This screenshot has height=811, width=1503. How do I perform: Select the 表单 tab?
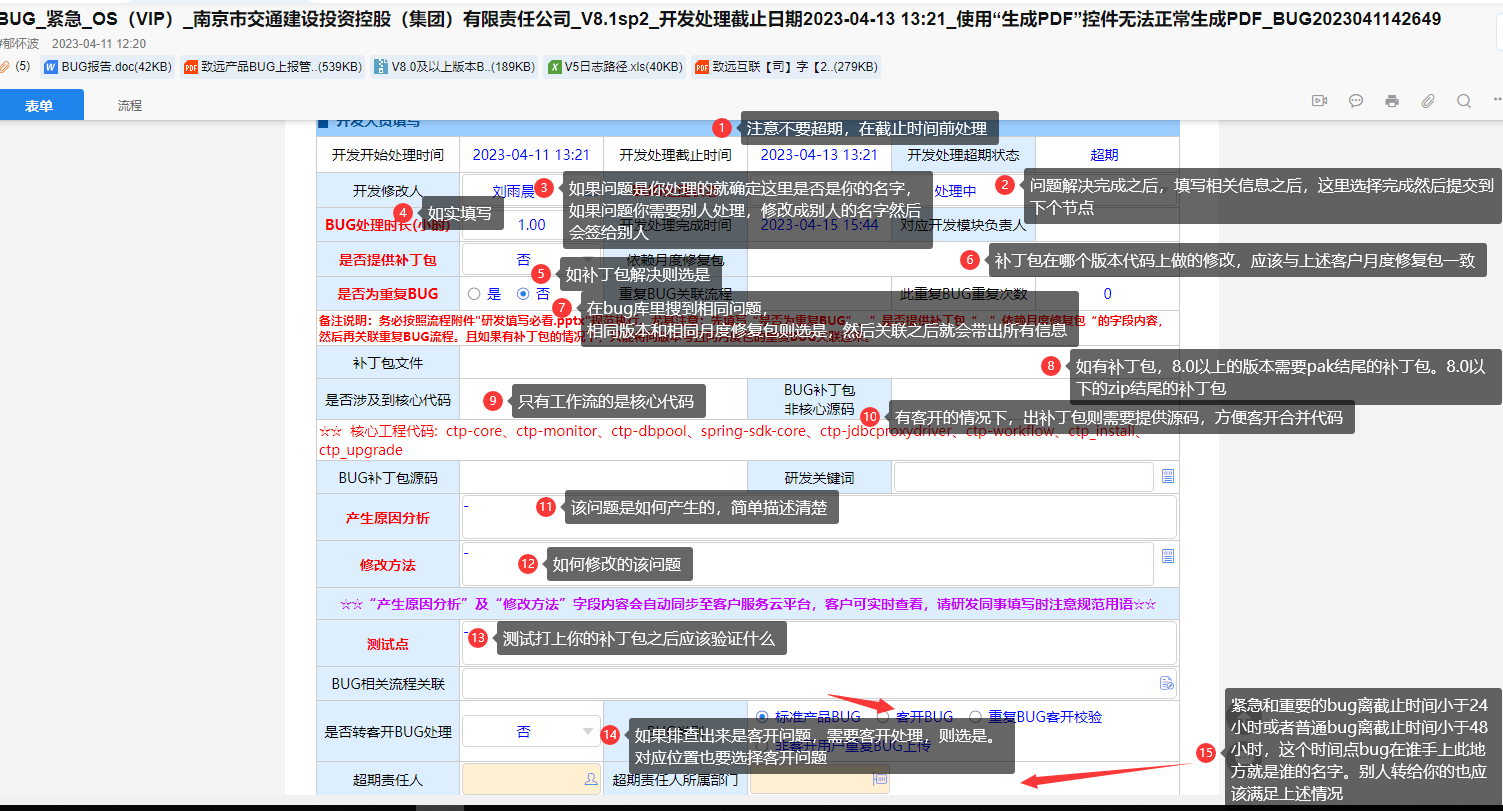pos(40,105)
